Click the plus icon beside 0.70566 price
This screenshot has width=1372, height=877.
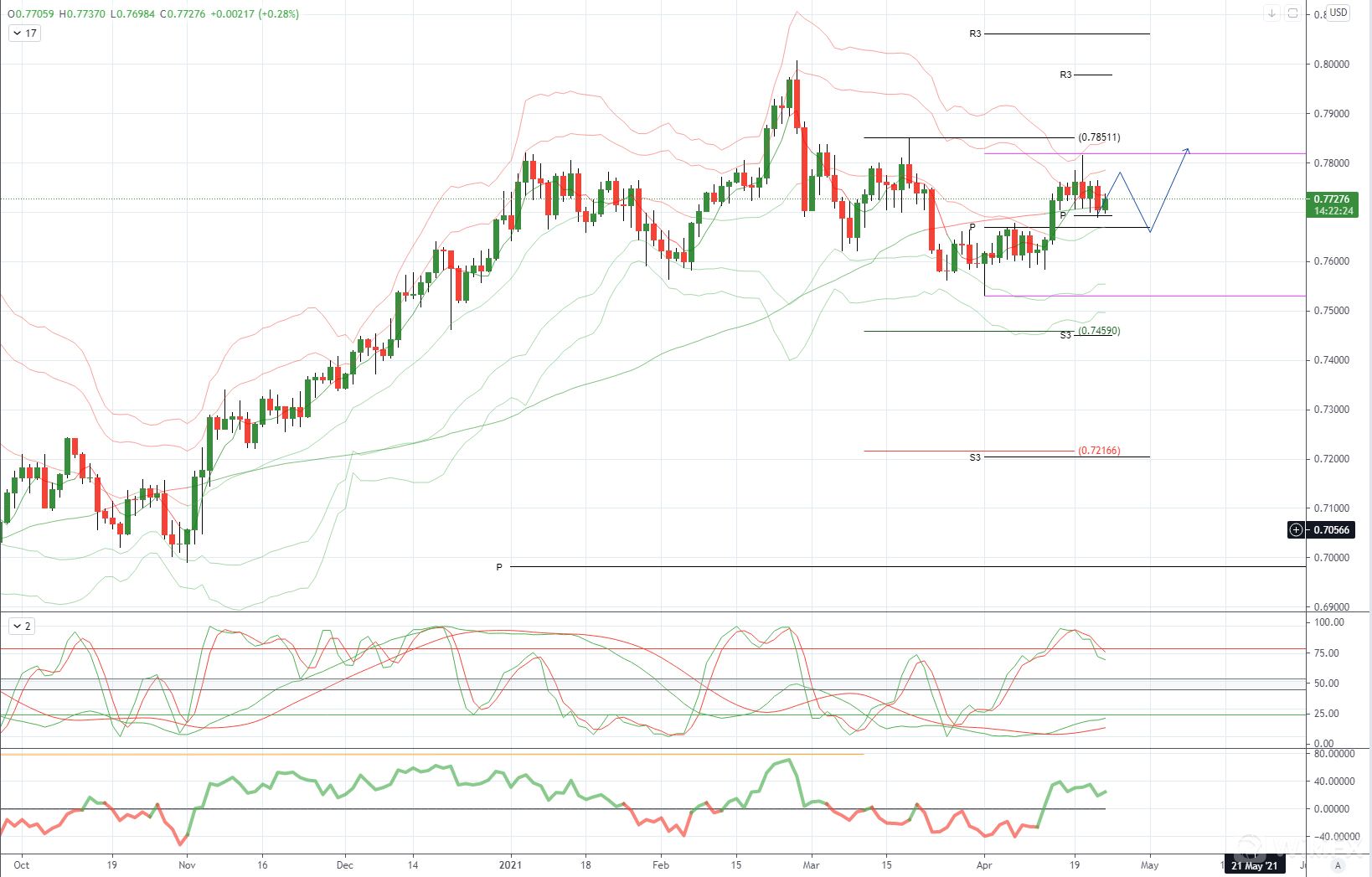click(1296, 530)
